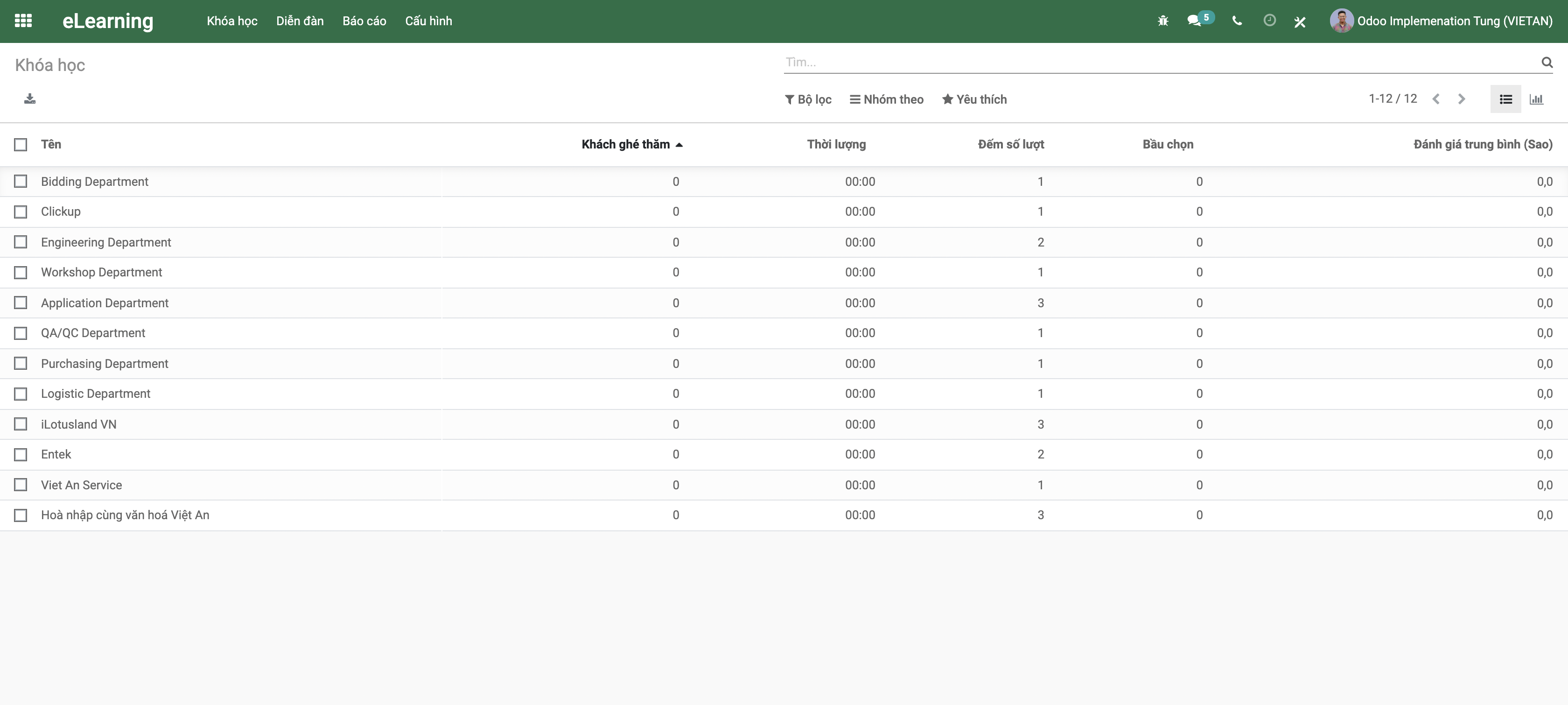Expand the Bộ lọc filter dropdown

[x=808, y=99]
